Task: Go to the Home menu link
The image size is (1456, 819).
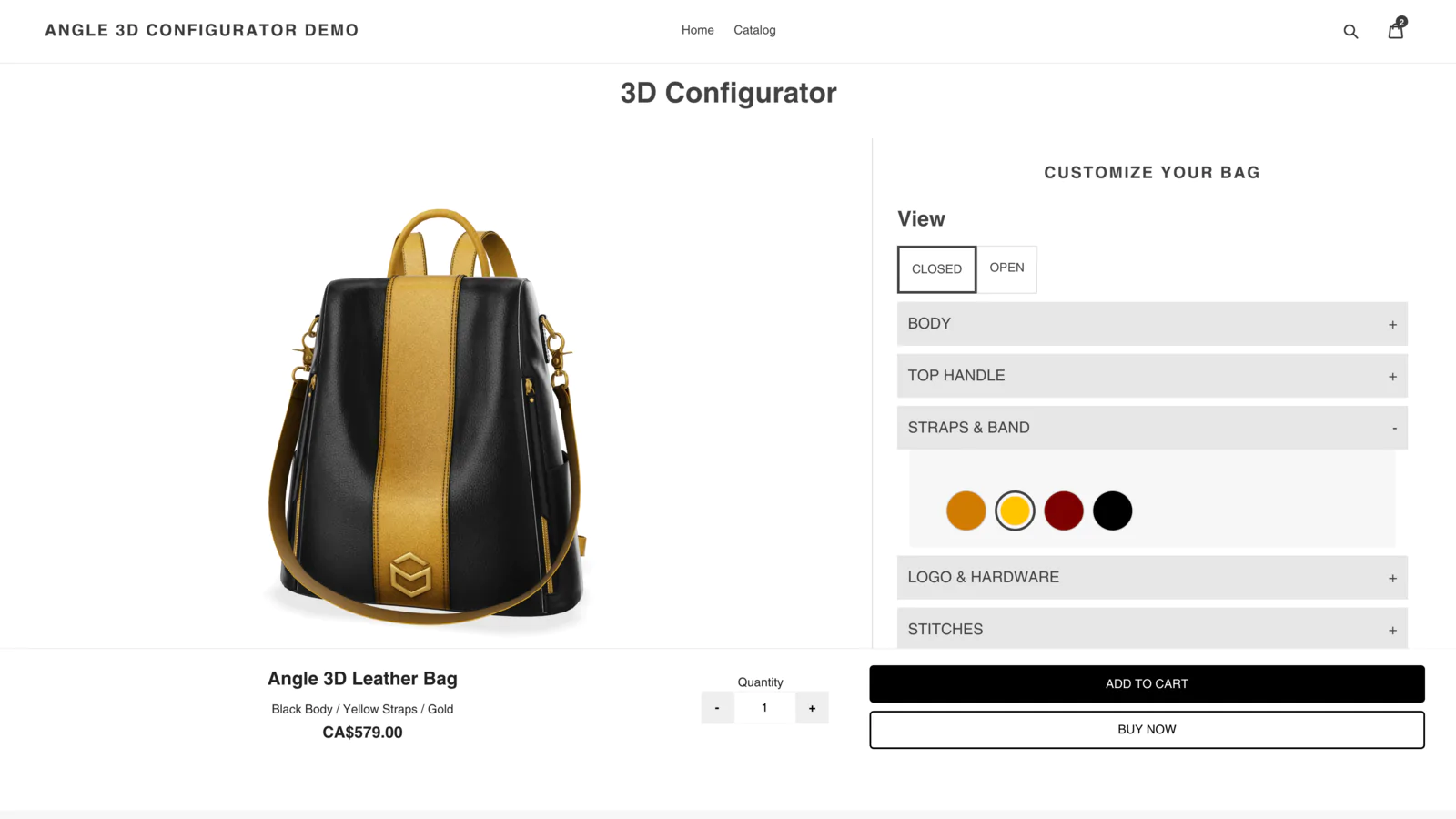Action: coord(697,30)
